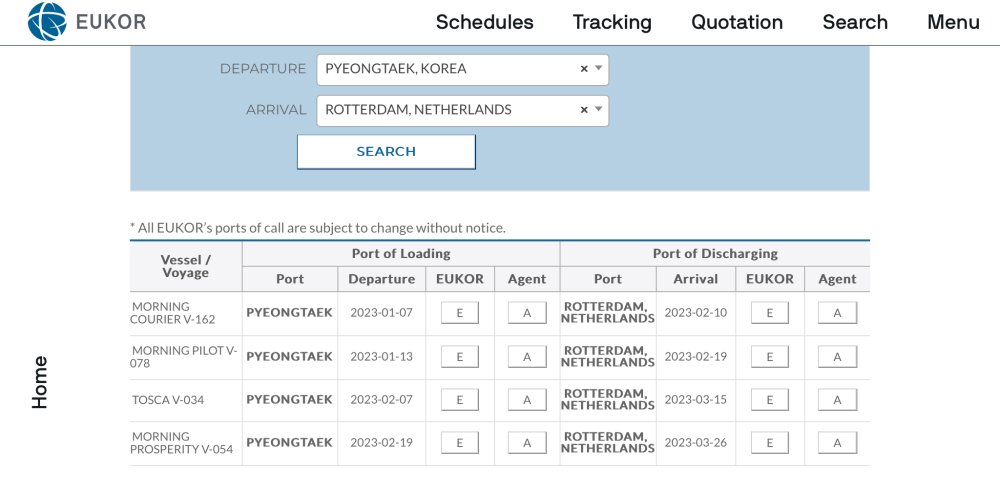Select Quotation in the top navigation
The image size is (1000, 493).
point(737,22)
